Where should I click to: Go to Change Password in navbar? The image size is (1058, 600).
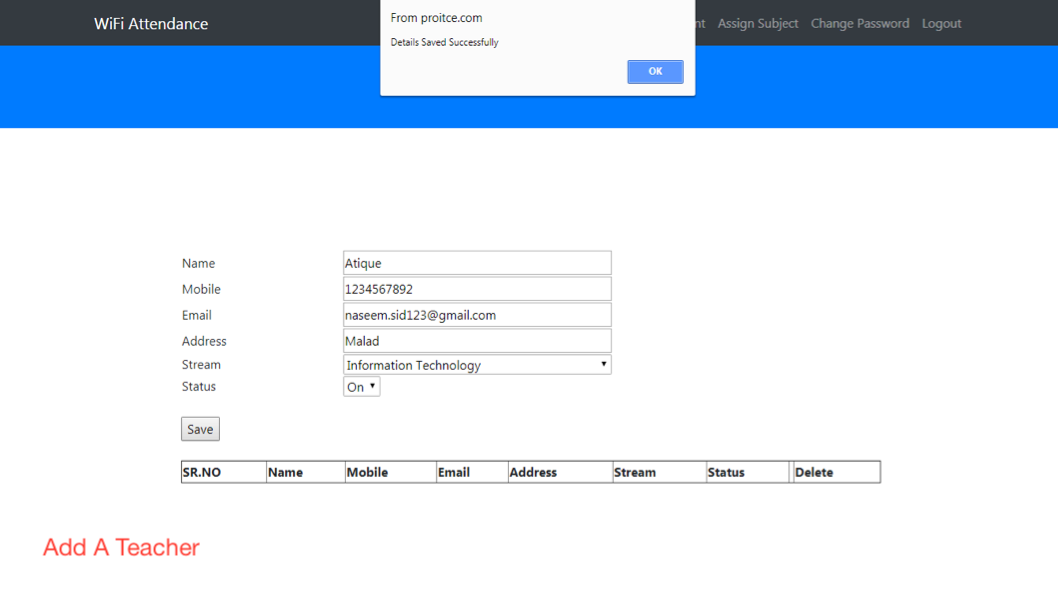[859, 23]
